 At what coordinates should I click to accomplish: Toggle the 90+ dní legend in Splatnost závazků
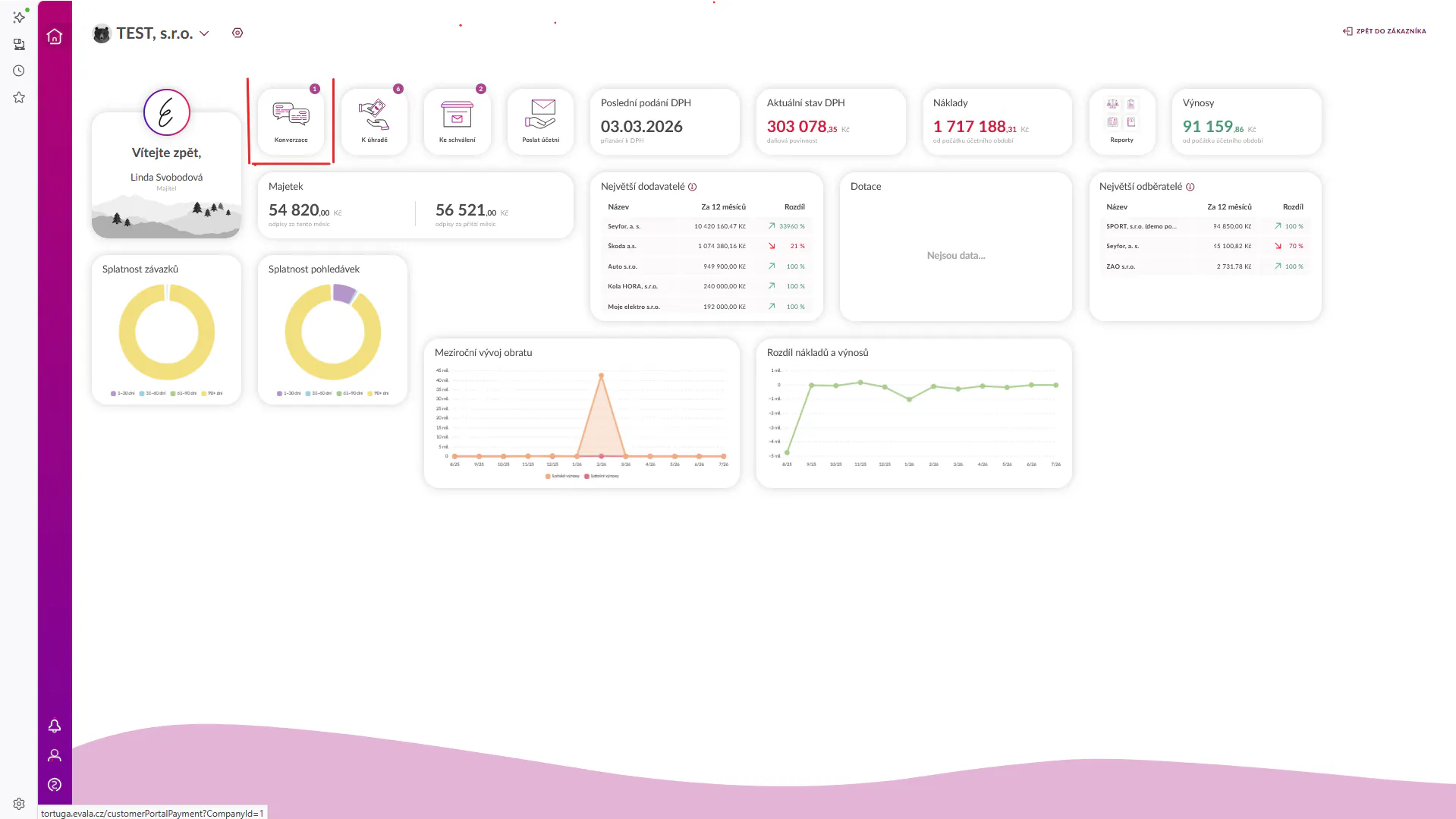[x=212, y=393]
